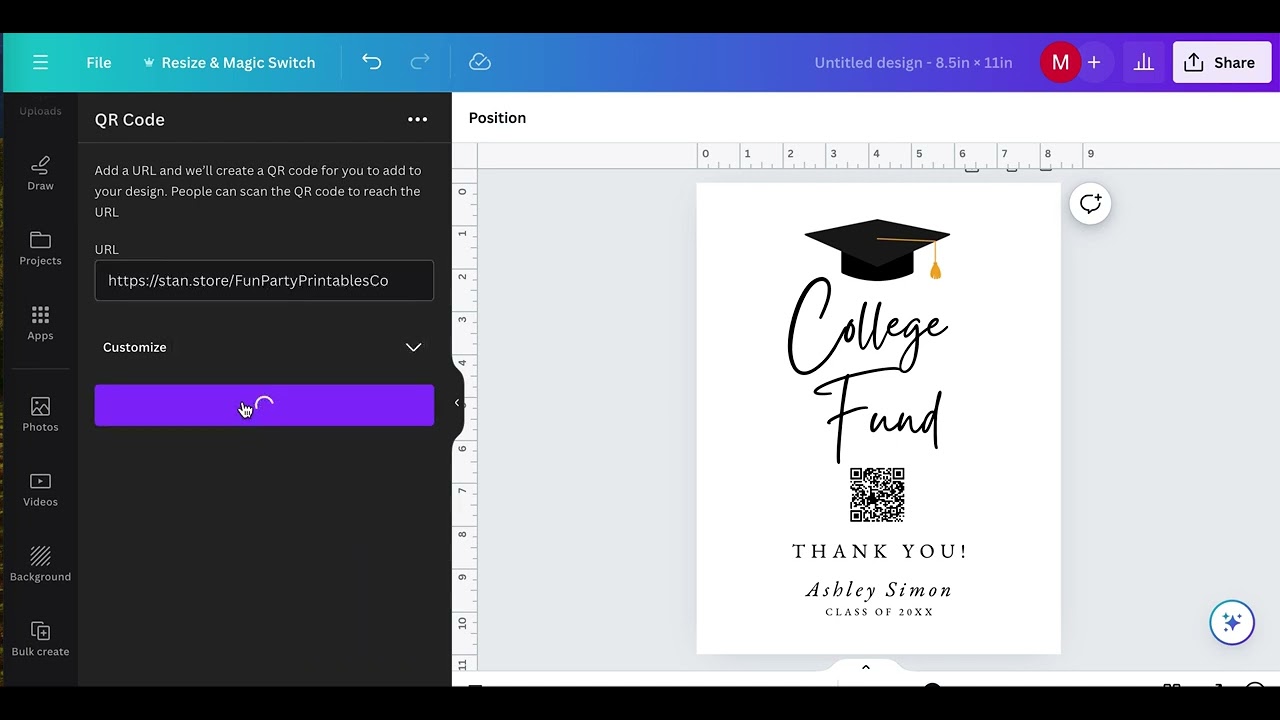The height and width of the screenshot is (720, 1280).
Task: Open the Background tab
Action: (40, 564)
